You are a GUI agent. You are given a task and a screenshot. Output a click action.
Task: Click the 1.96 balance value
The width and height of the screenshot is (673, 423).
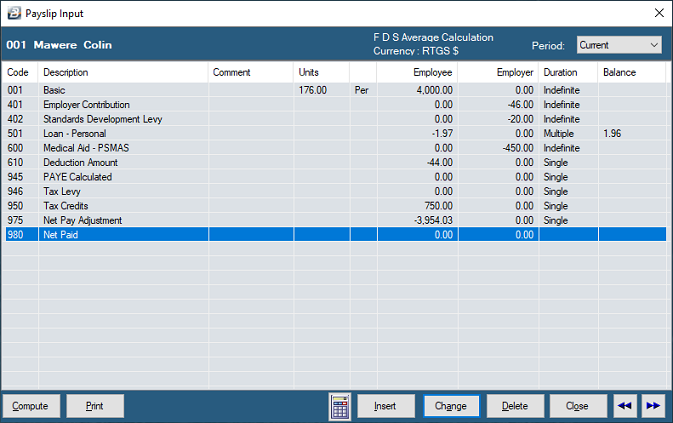click(x=612, y=133)
